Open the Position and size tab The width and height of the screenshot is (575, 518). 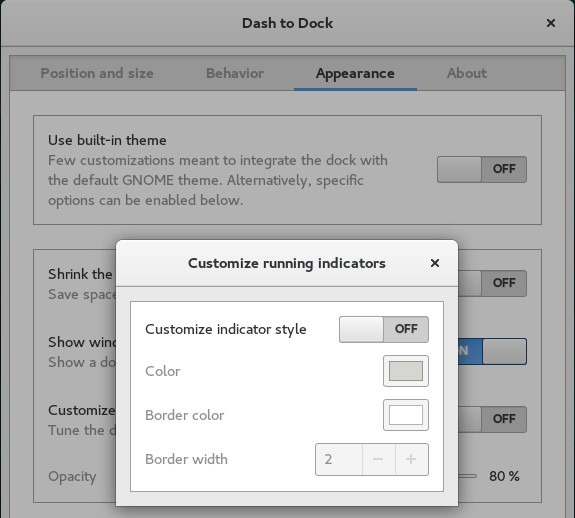coord(97,73)
